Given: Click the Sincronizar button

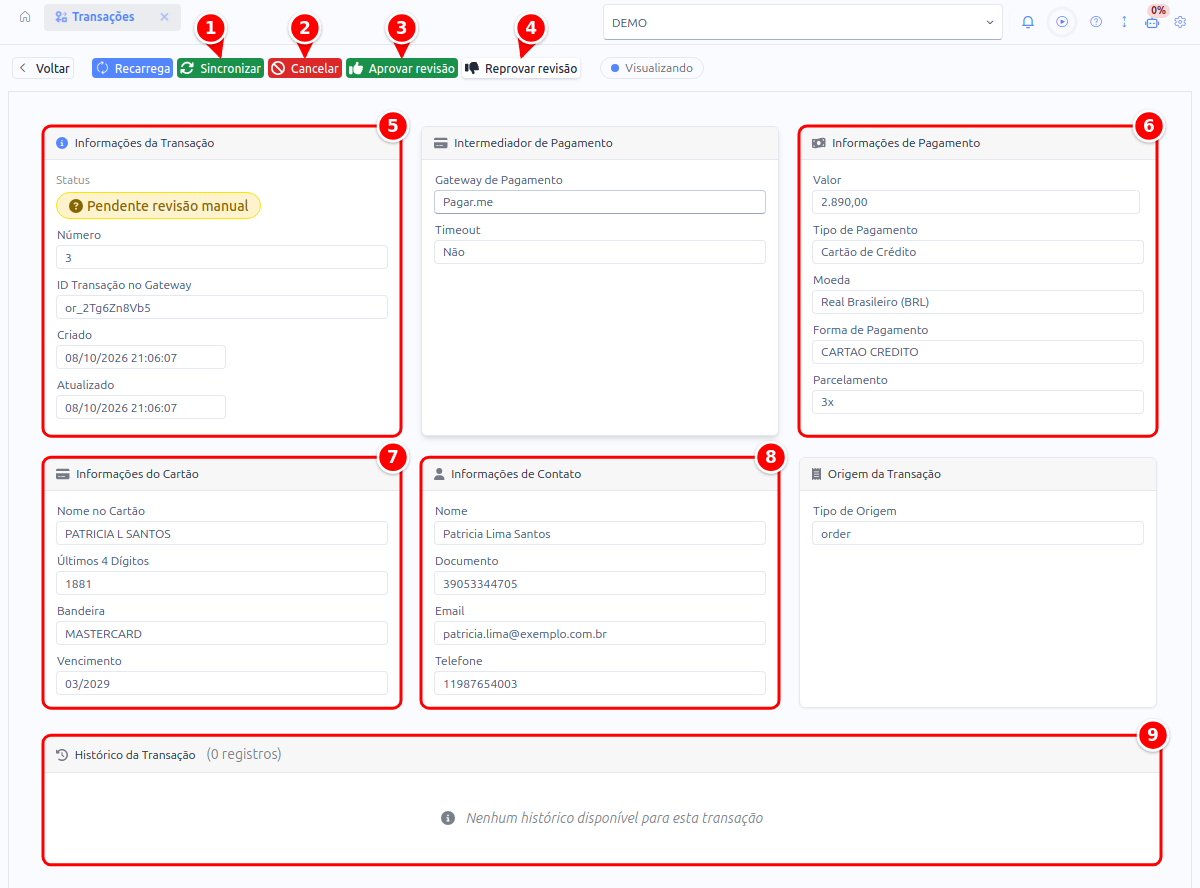Looking at the screenshot, I should [x=221, y=69].
